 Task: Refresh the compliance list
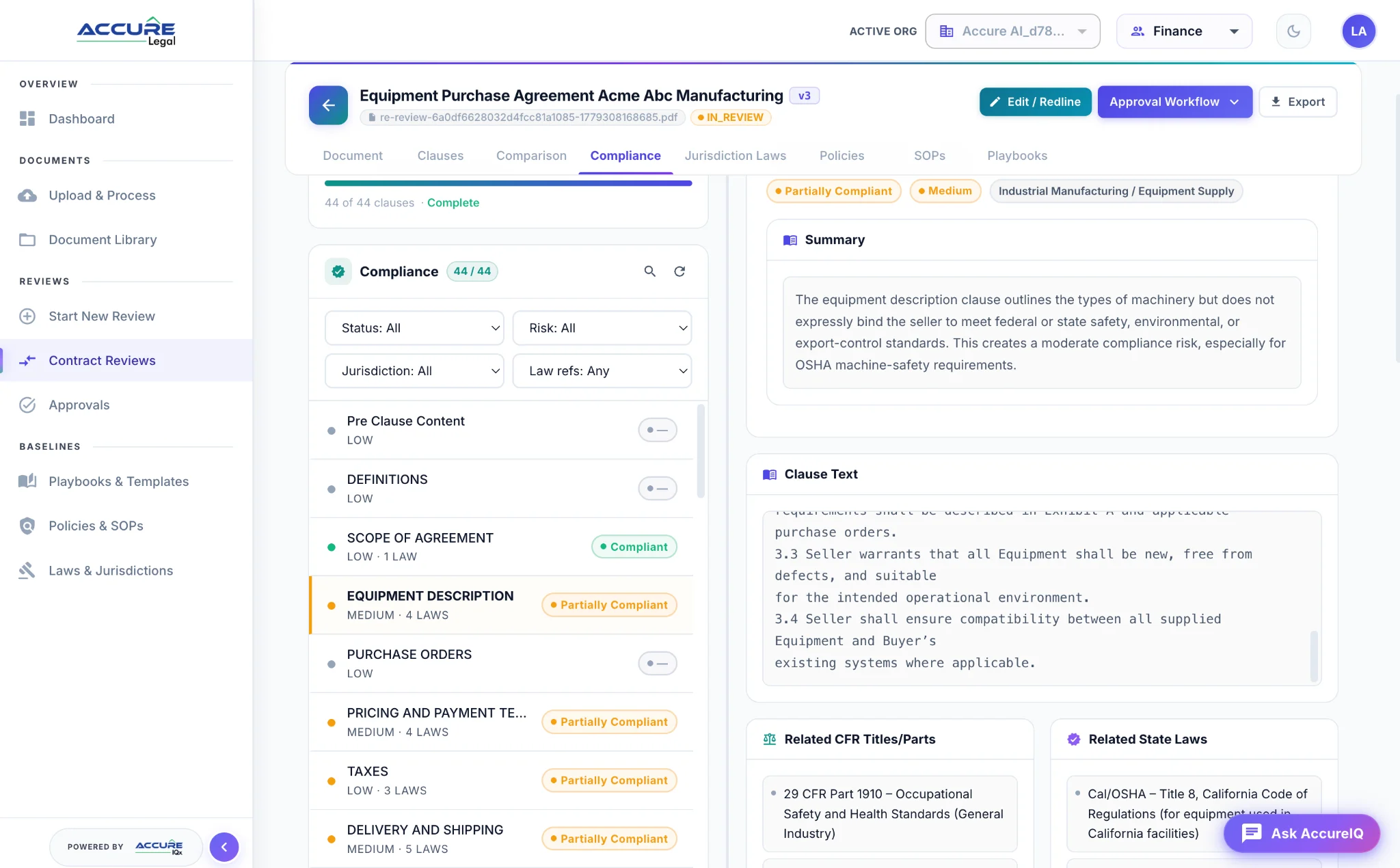pyautogui.click(x=679, y=271)
